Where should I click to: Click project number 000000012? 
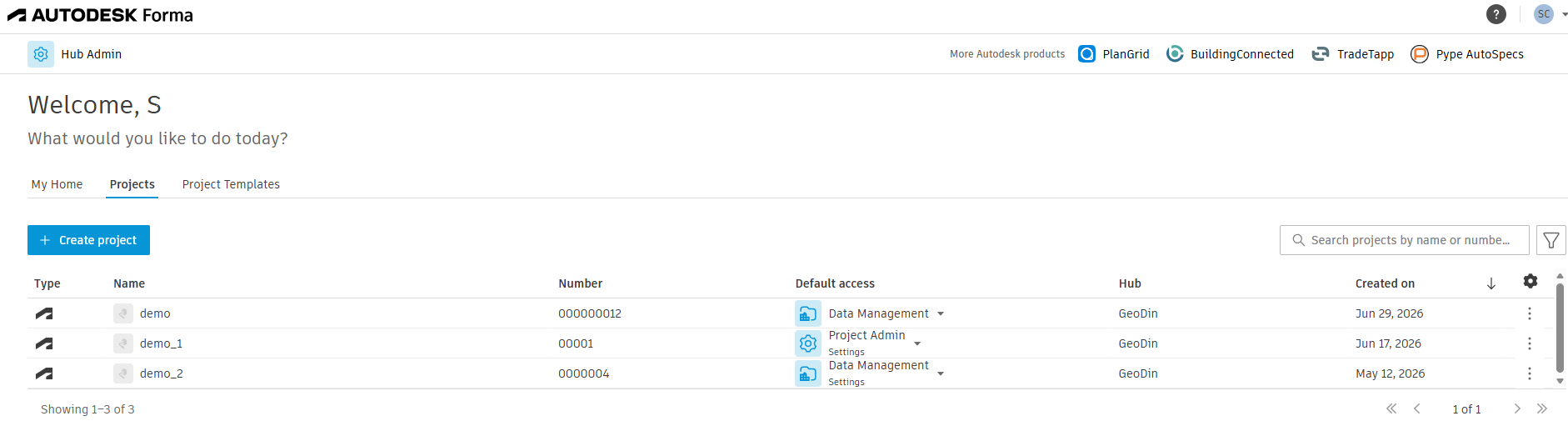click(590, 313)
